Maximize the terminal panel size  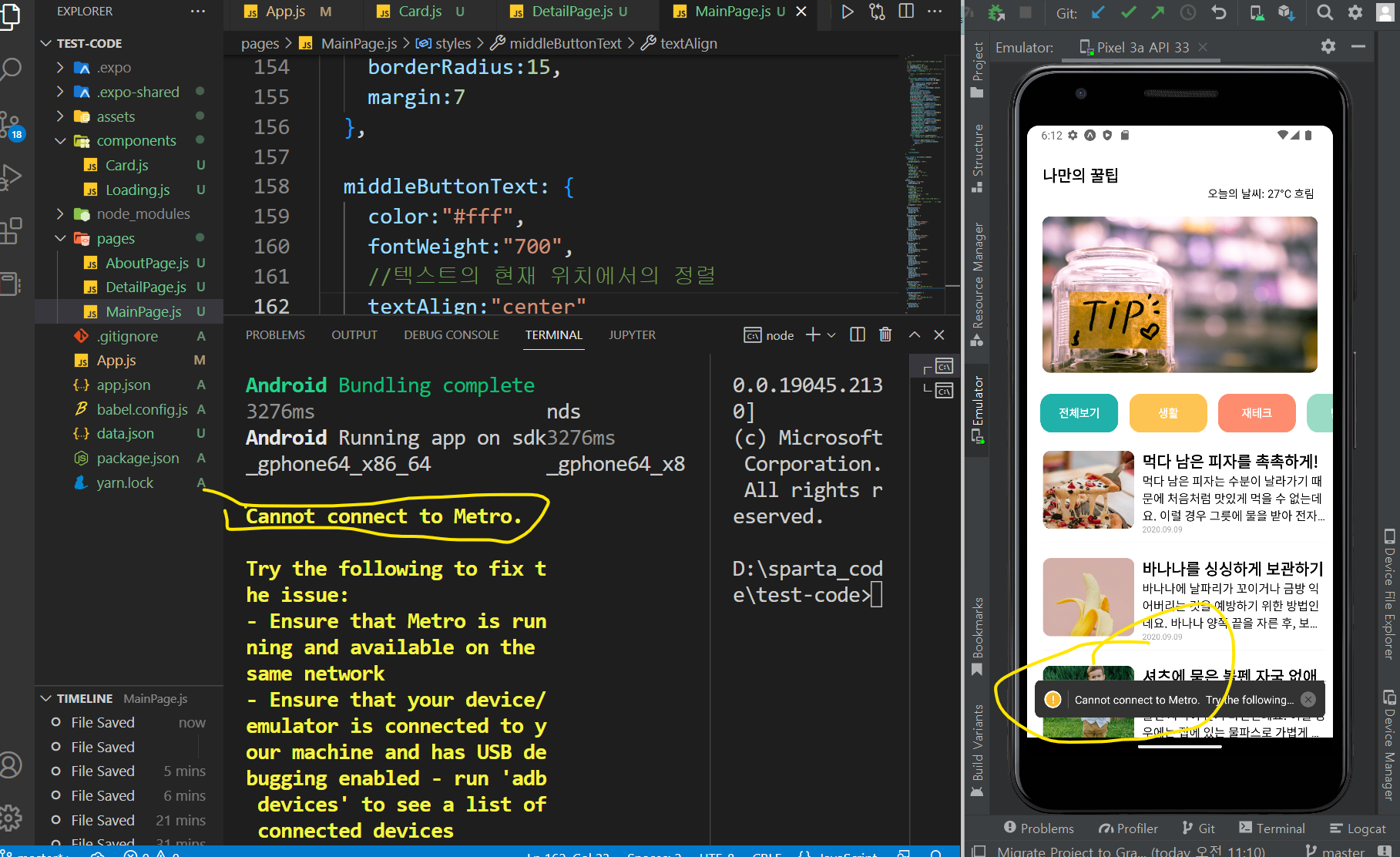click(x=915, y=334)
